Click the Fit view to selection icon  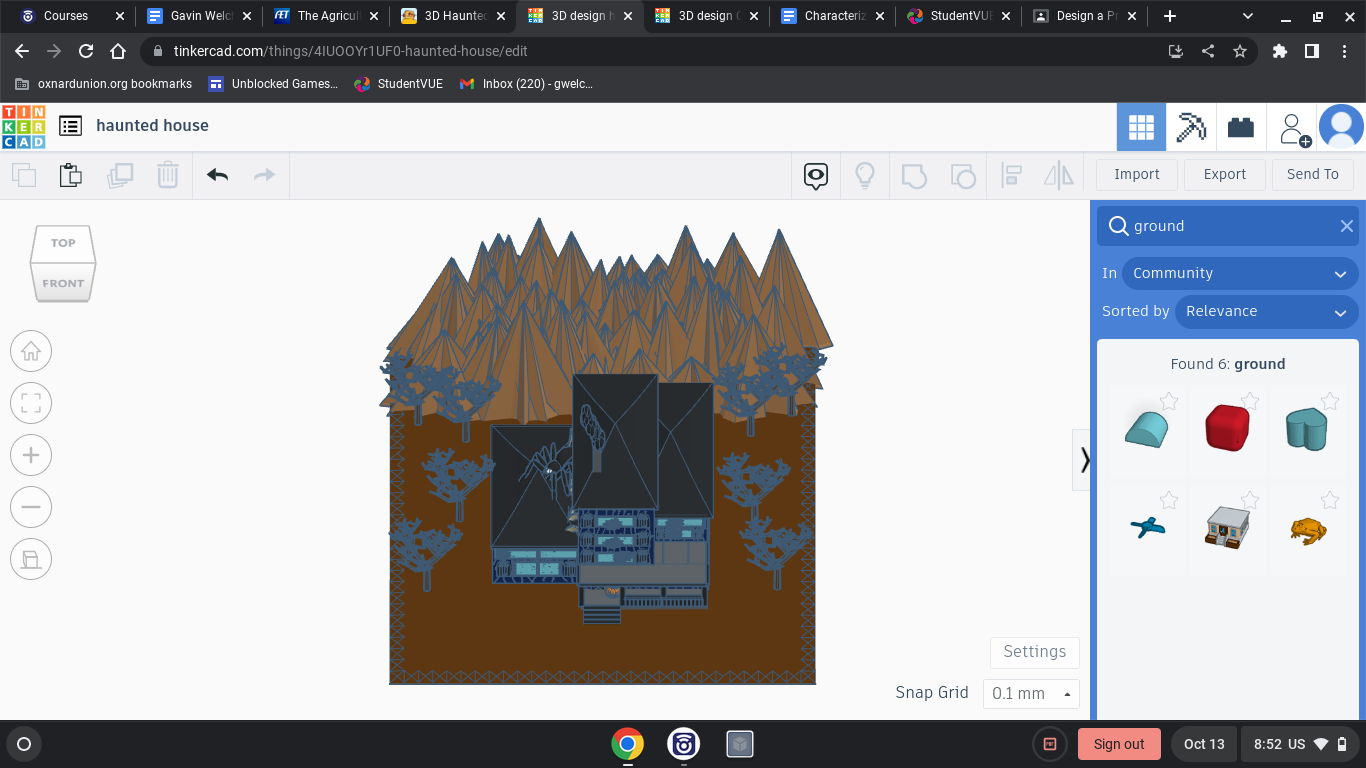[x=31, y=403]
